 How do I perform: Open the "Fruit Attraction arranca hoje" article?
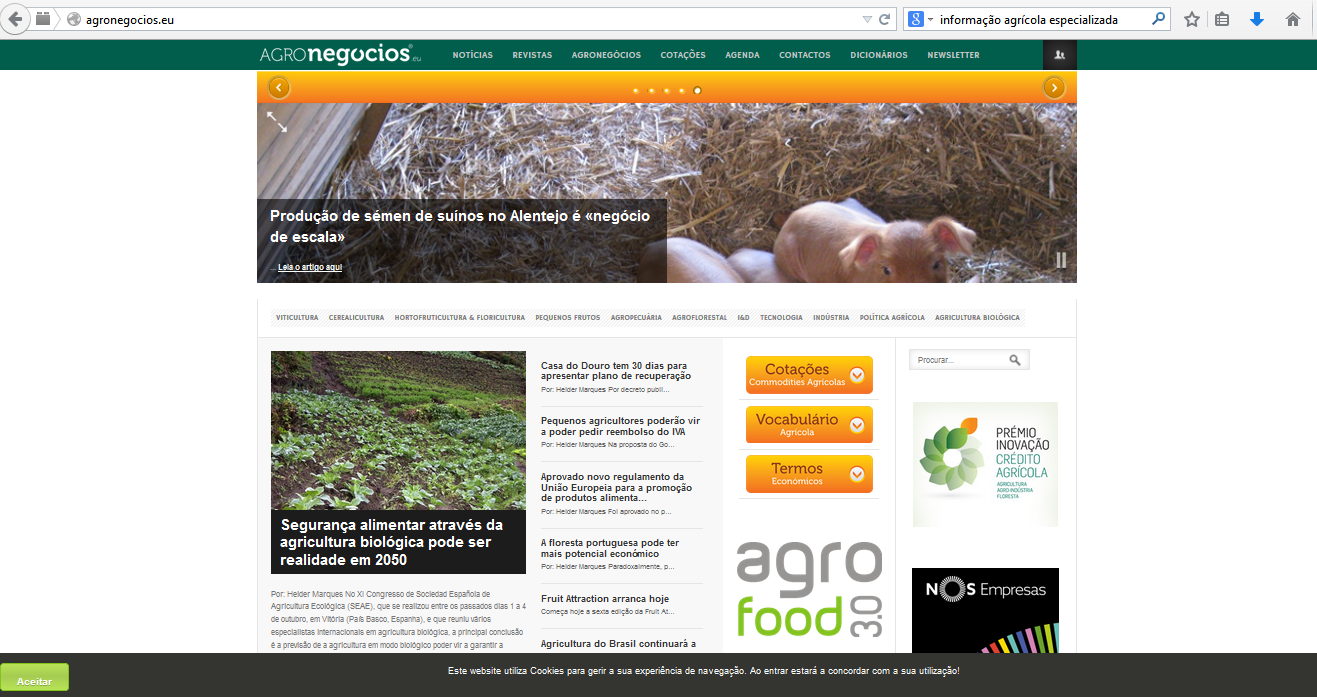605,599
